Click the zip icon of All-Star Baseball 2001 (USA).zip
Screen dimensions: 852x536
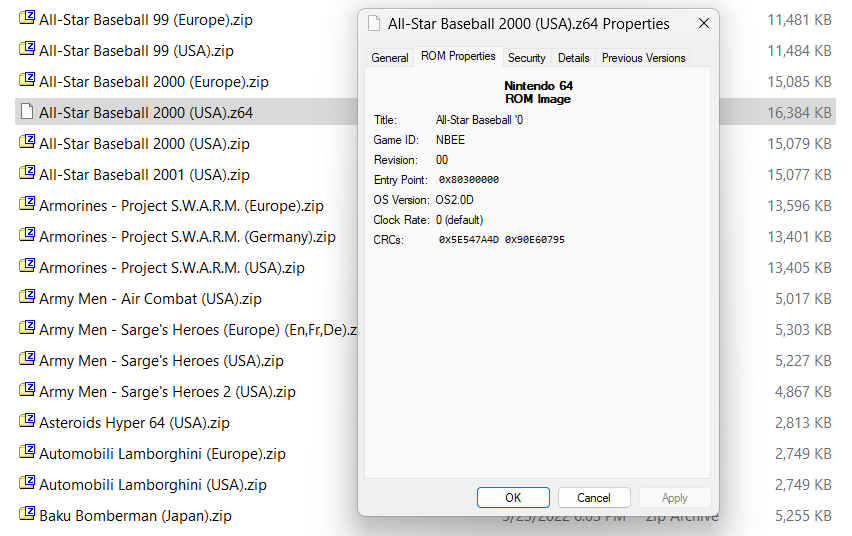point(27,173)
